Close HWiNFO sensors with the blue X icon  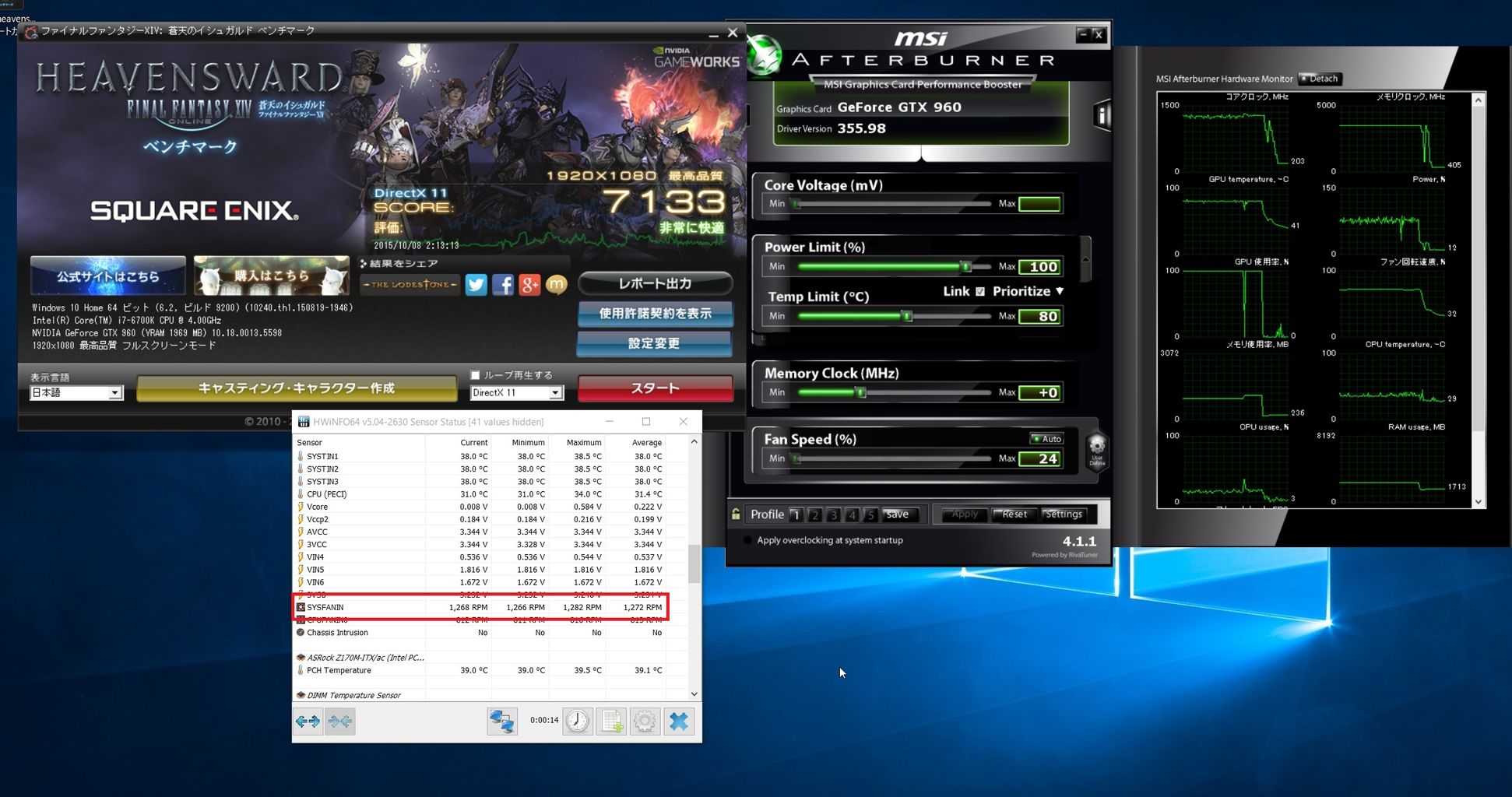679,722
